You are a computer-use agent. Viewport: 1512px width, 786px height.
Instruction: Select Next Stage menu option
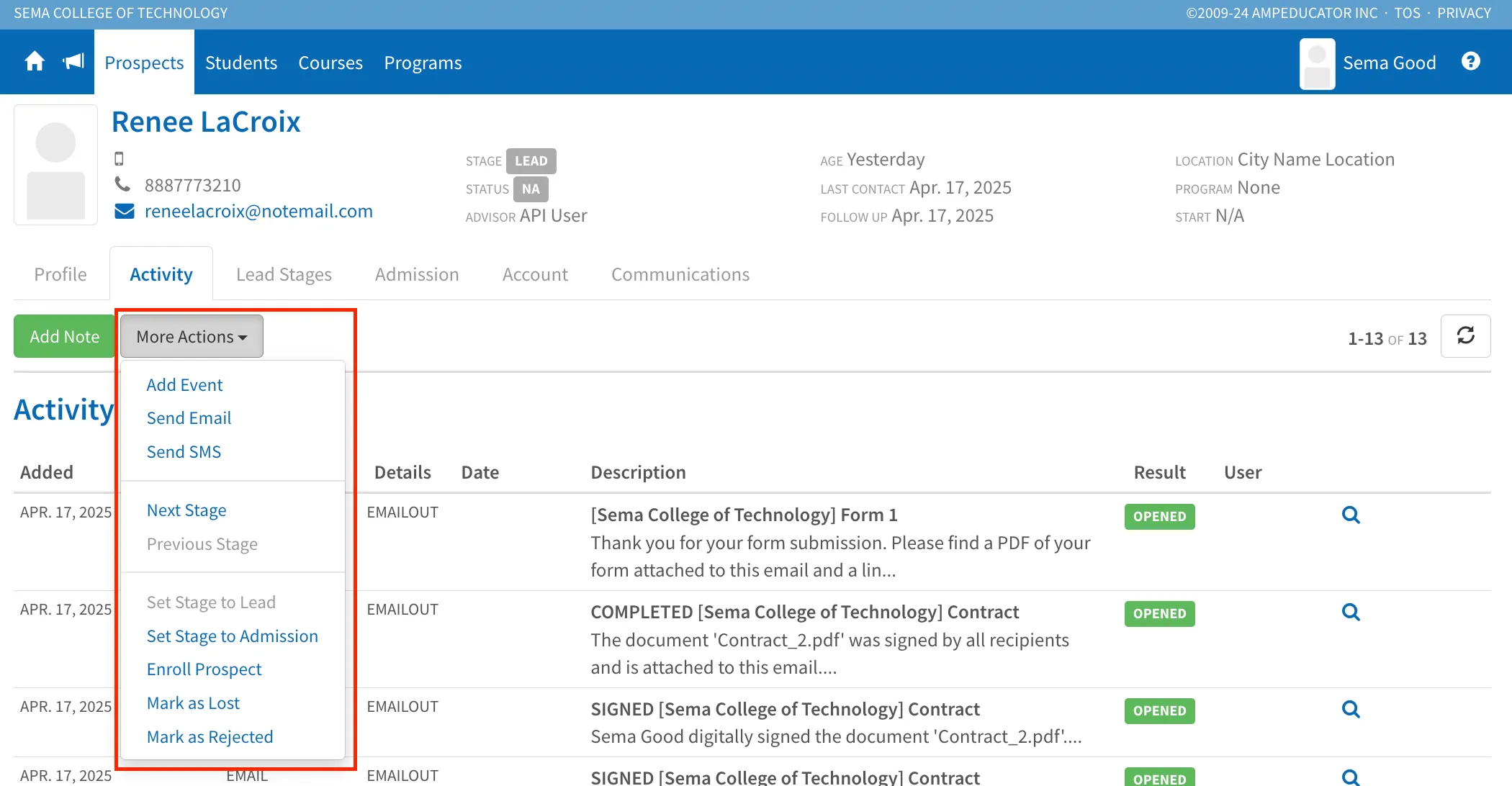pos(186,510)
